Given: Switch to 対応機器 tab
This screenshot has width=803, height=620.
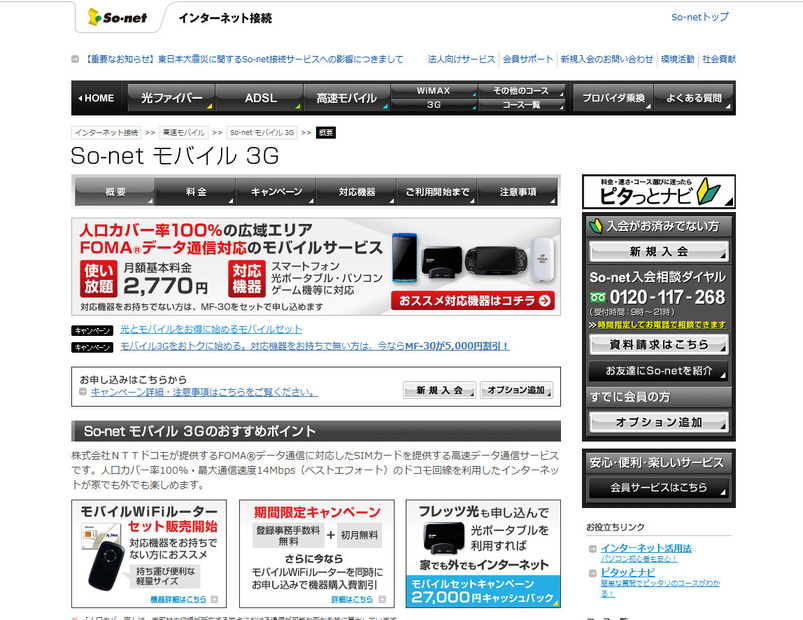Looking at the screenshot, I should [x=356, y=192].
